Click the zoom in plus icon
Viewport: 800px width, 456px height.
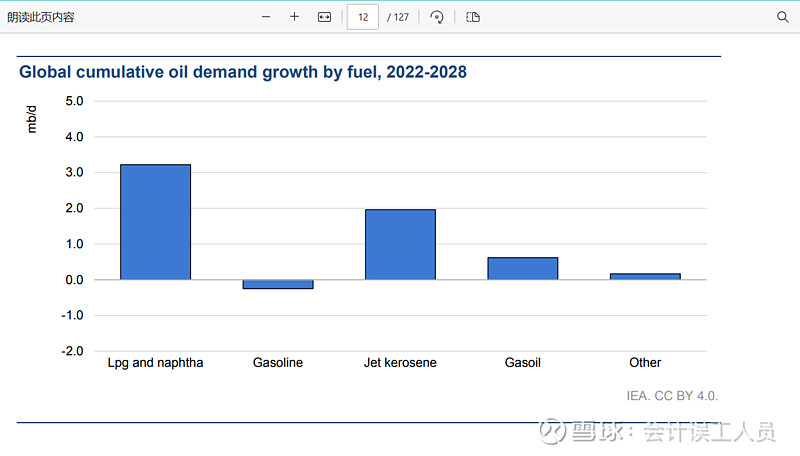tap(294, 17)
